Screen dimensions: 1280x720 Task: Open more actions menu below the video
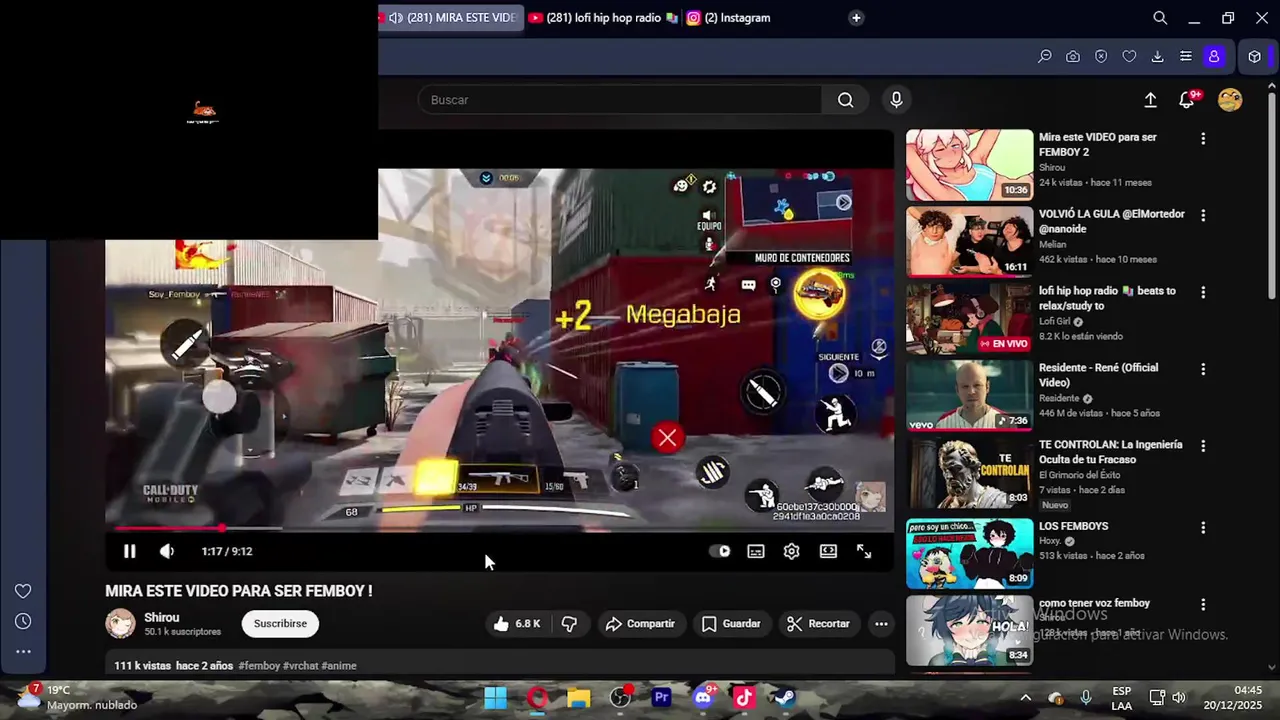pos(881,623)
